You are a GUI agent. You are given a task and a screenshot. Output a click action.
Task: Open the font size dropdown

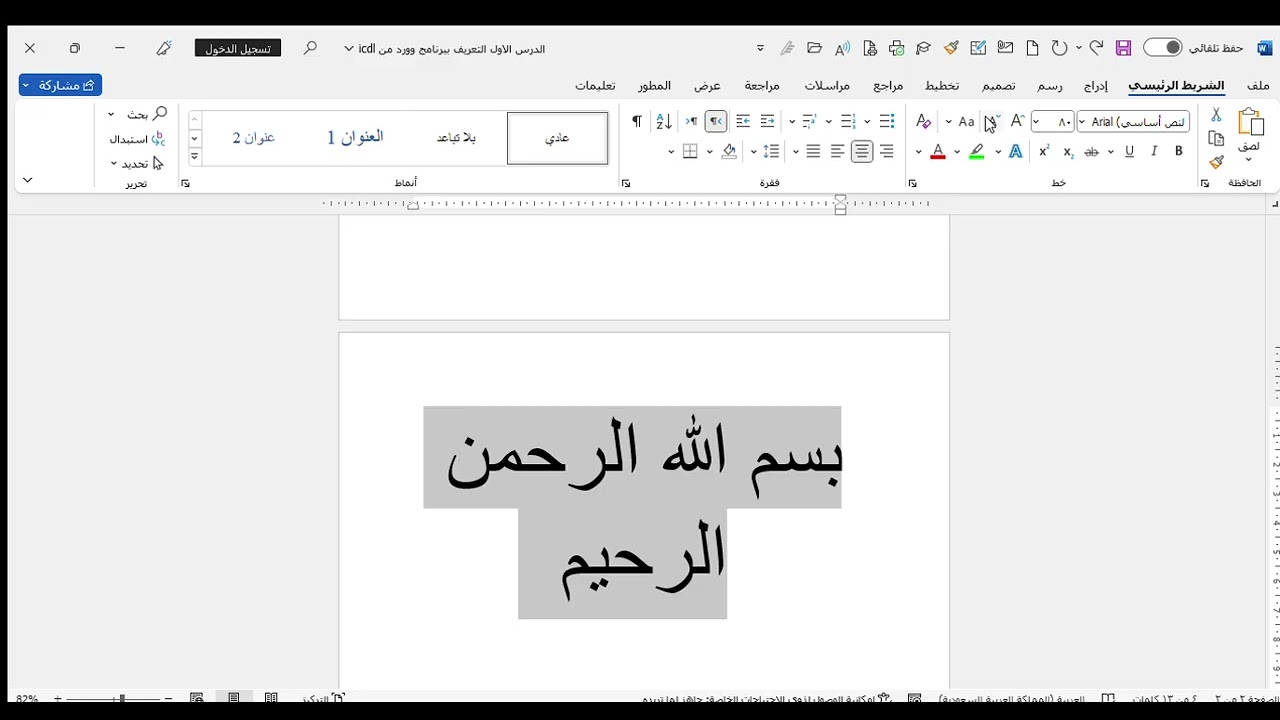1036,122
